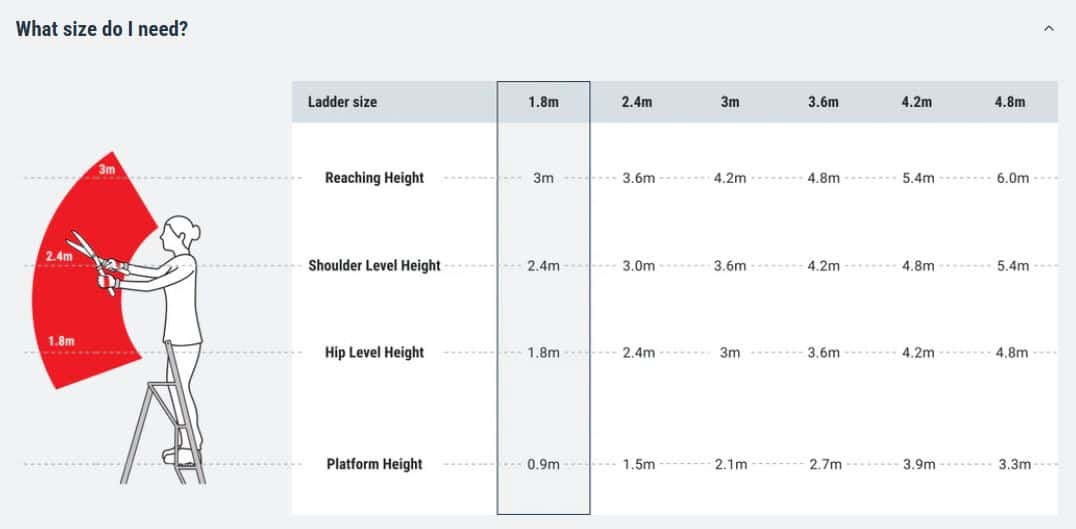Choose the 3.6m ladder size column header

pos(823,102)
